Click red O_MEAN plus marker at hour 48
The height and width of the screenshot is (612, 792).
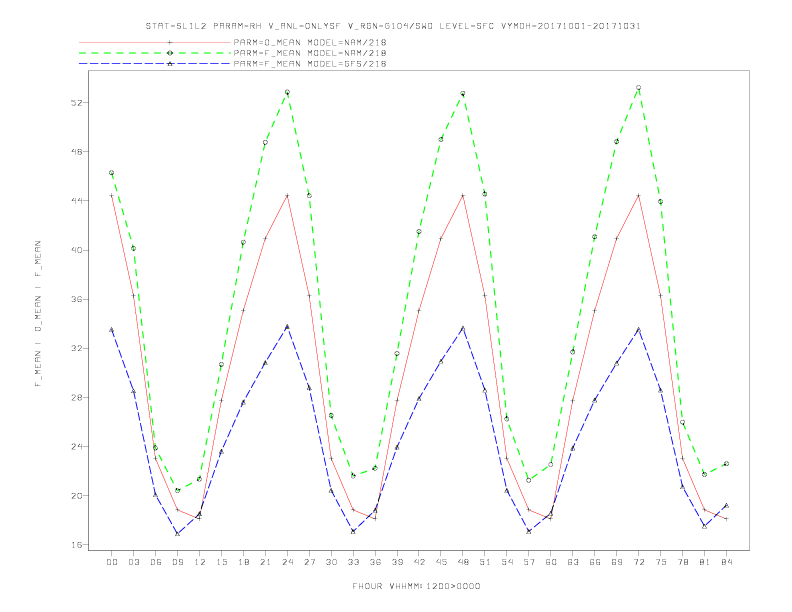pyautogui.click(x=463, y=195)
